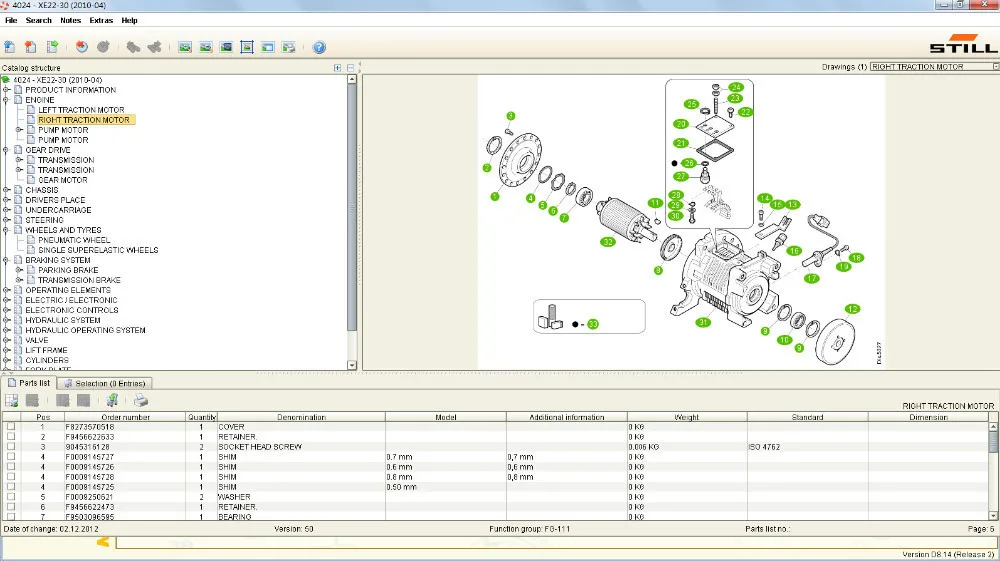Tick the checkbox for SOCKET HEAD SCREW row
Viewport: 1000px width, 561px height.
pyautogui.click(x=11, y=447)
